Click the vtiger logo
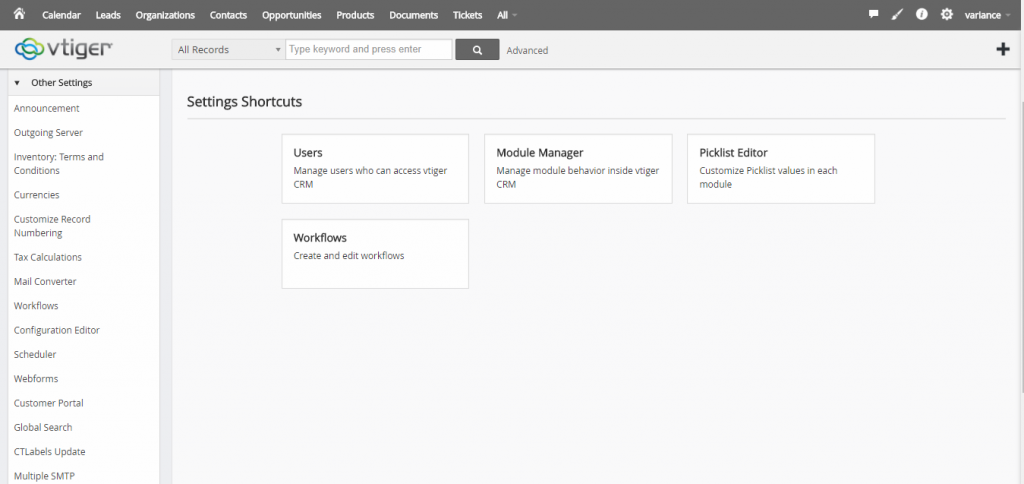 (63, 49)
